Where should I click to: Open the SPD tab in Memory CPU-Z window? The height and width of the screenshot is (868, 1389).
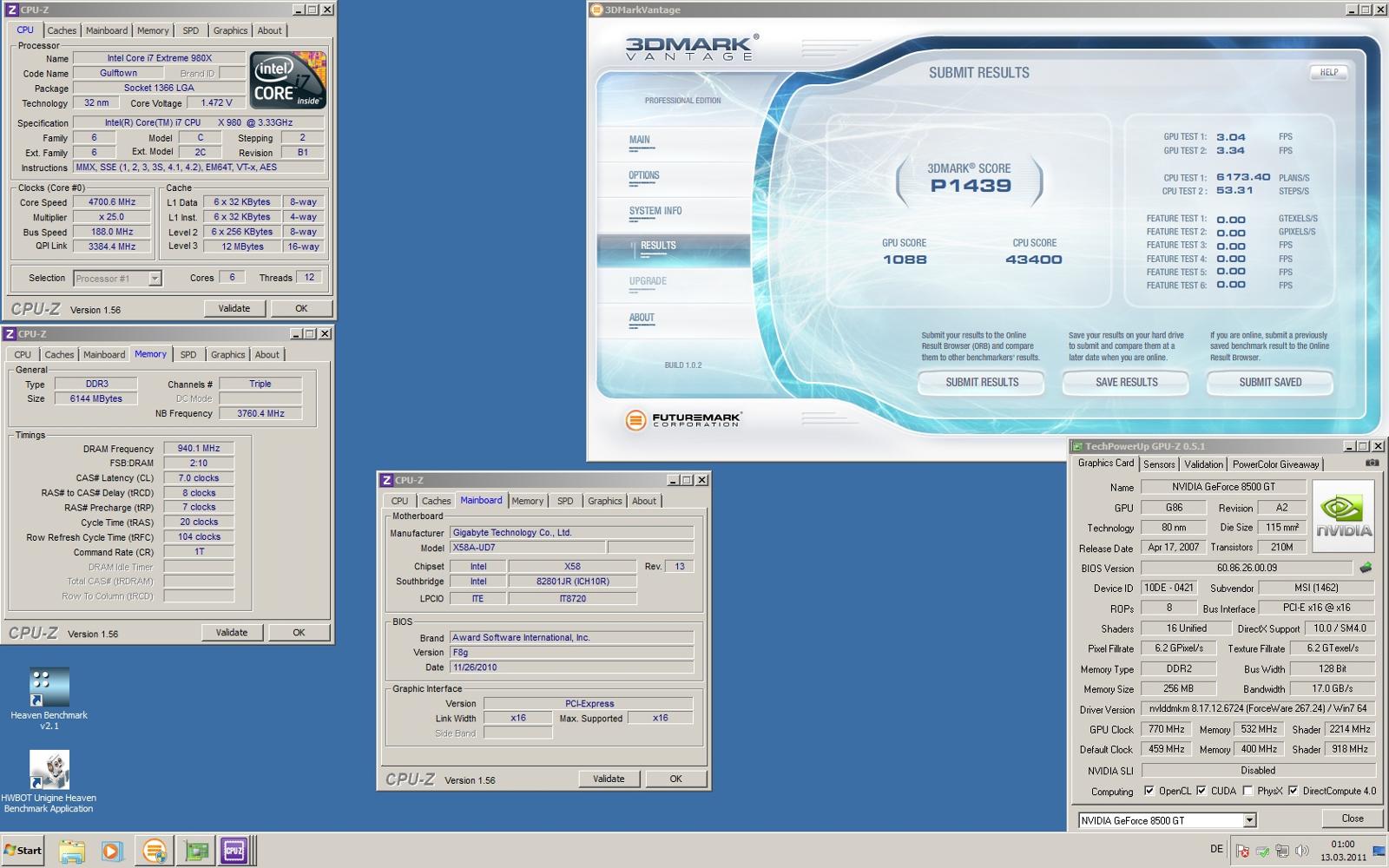click(x=188, y=354)
